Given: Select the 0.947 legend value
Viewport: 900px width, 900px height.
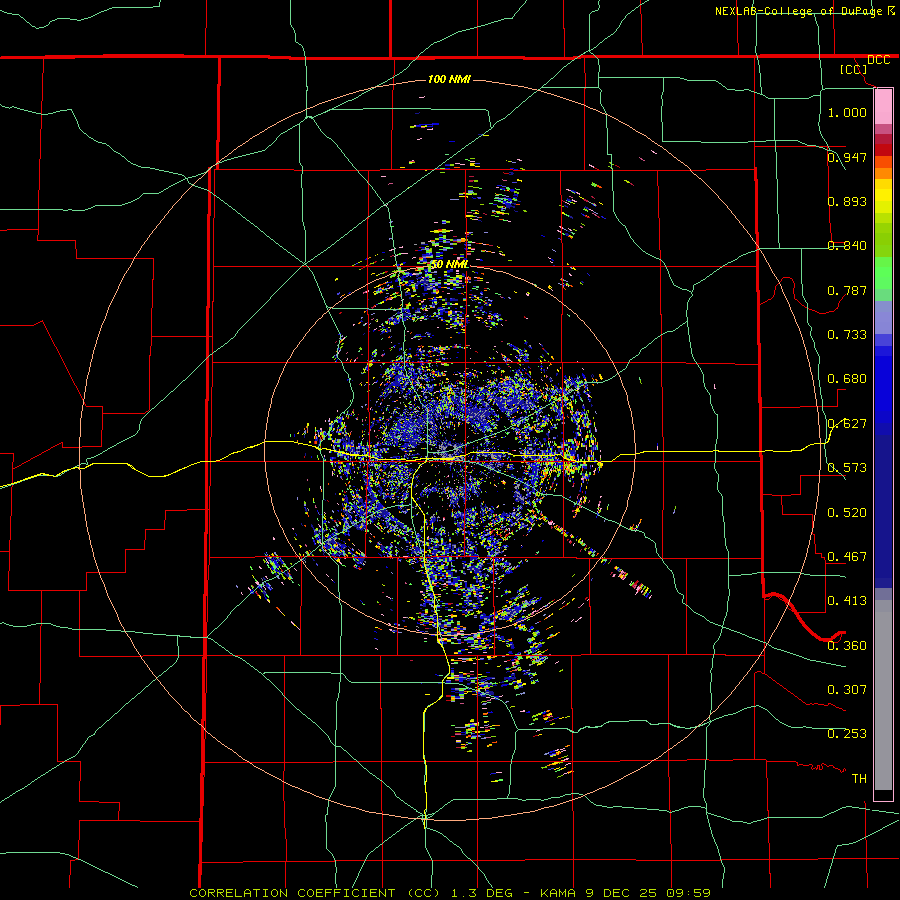Looking at the screenshot, I should coord(847,157).
